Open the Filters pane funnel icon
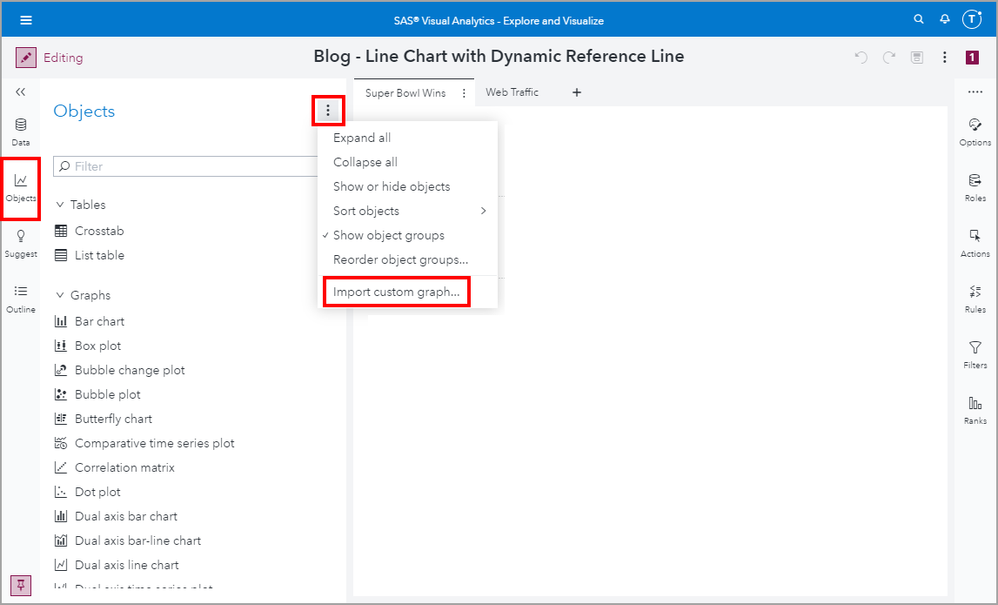The image size is (998, 605). pyautogui.click(x=974, y=353)
